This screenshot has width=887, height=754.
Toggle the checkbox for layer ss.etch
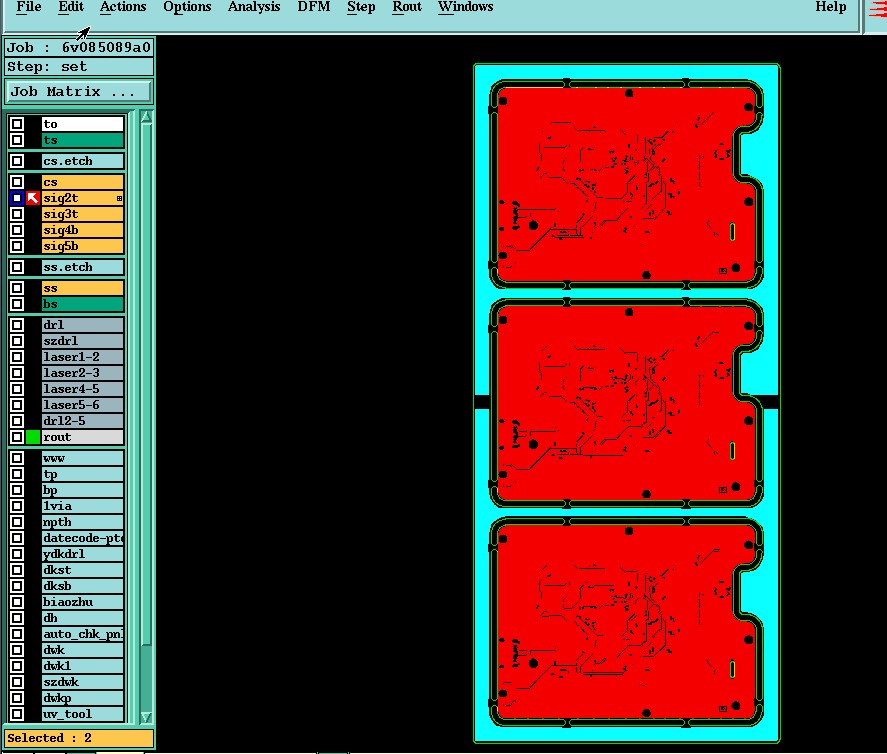[x=17, y=266]
